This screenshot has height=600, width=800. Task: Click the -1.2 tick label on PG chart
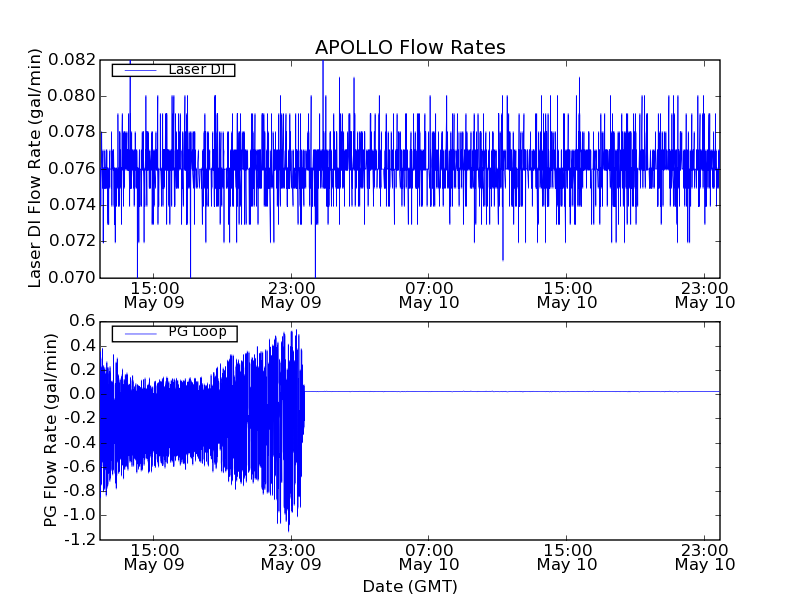[80, 539]
